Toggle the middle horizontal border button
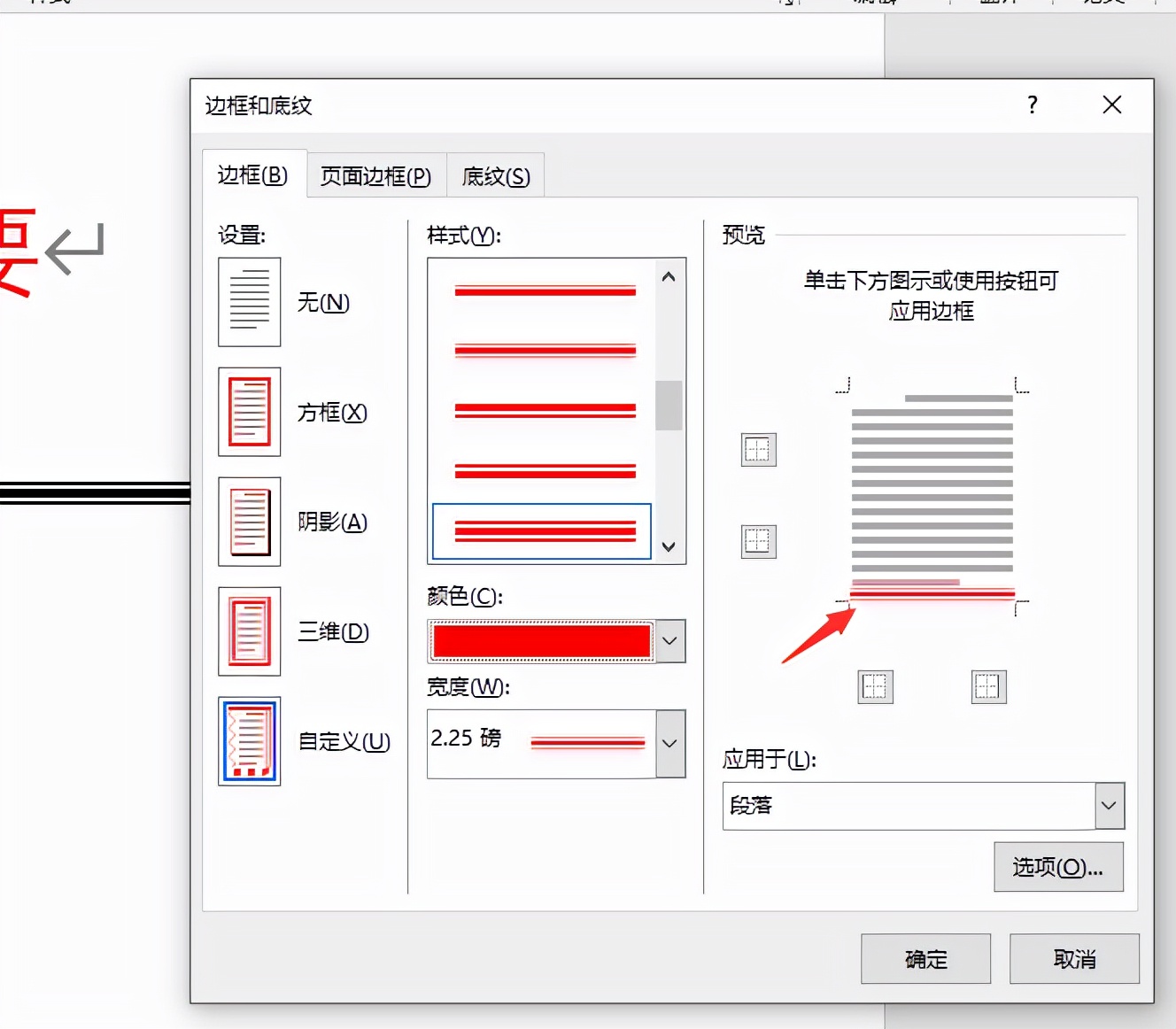 coord(757,541)
